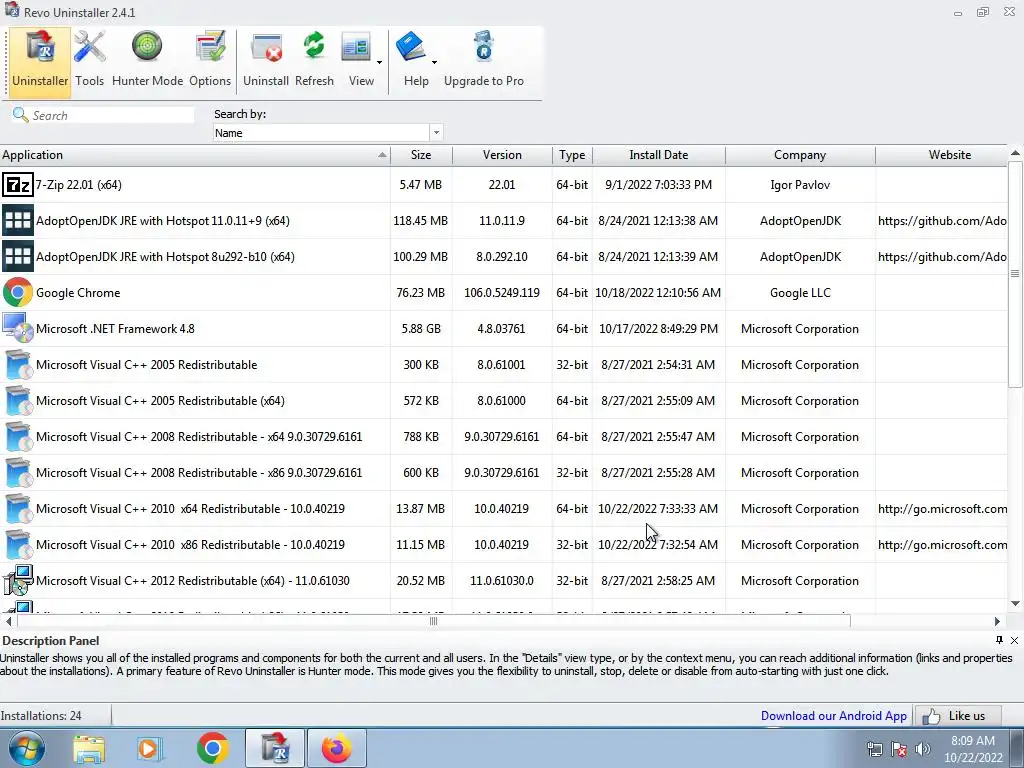Select the 7-Zip 22.01 (x64) icon
The width and height of the screenshot is (1024, 768).
(18, 185)
